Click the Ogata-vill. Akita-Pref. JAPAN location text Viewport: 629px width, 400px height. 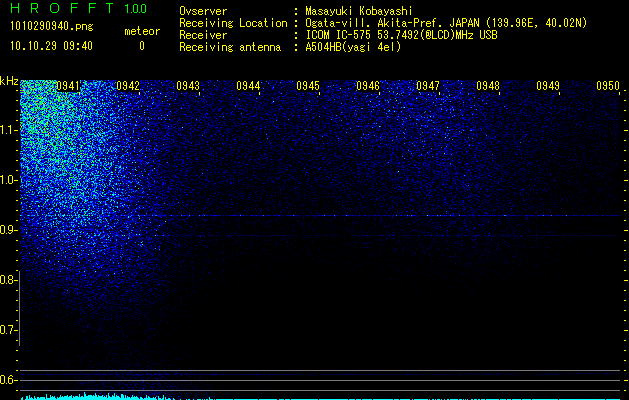(446, 23)
